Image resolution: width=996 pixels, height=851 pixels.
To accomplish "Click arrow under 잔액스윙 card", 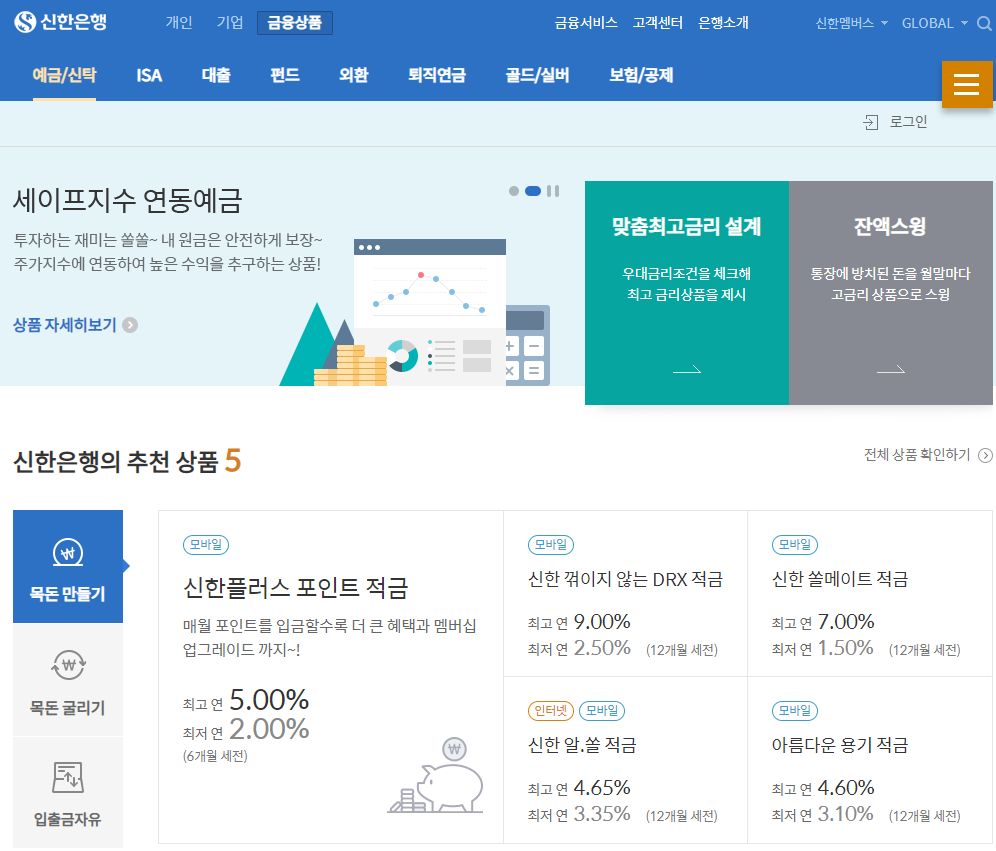I will click(891, 370).
